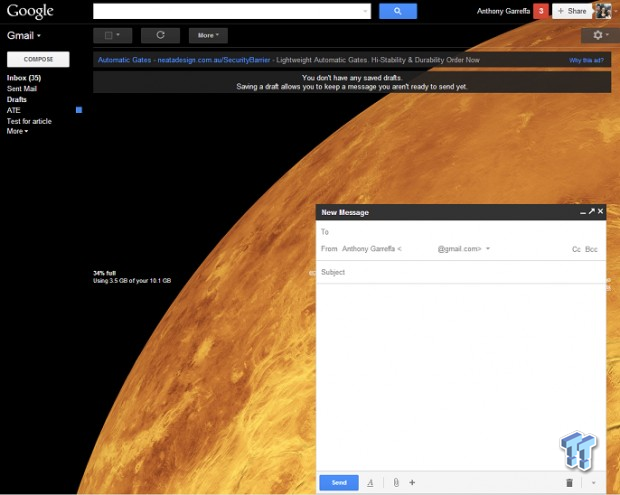The width and height of the screenshot is (620, 495).
Task: Add Cc recipients
Action: [576, 249]
